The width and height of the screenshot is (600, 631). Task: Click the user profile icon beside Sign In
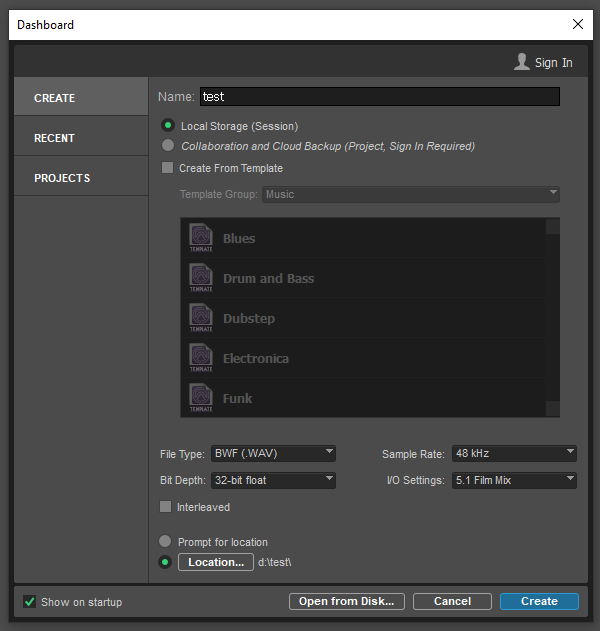tap(522, 62)
